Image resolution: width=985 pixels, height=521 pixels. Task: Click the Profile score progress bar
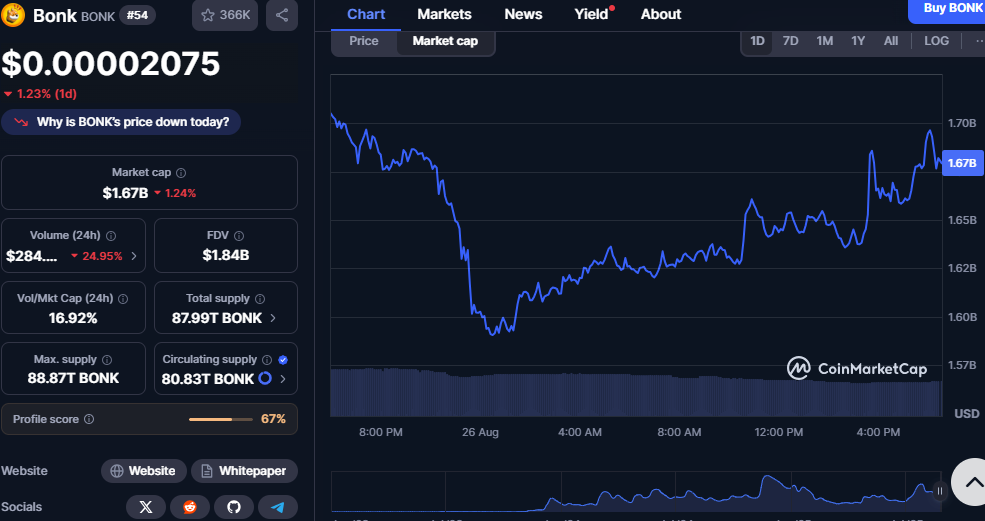click(220, 419)
